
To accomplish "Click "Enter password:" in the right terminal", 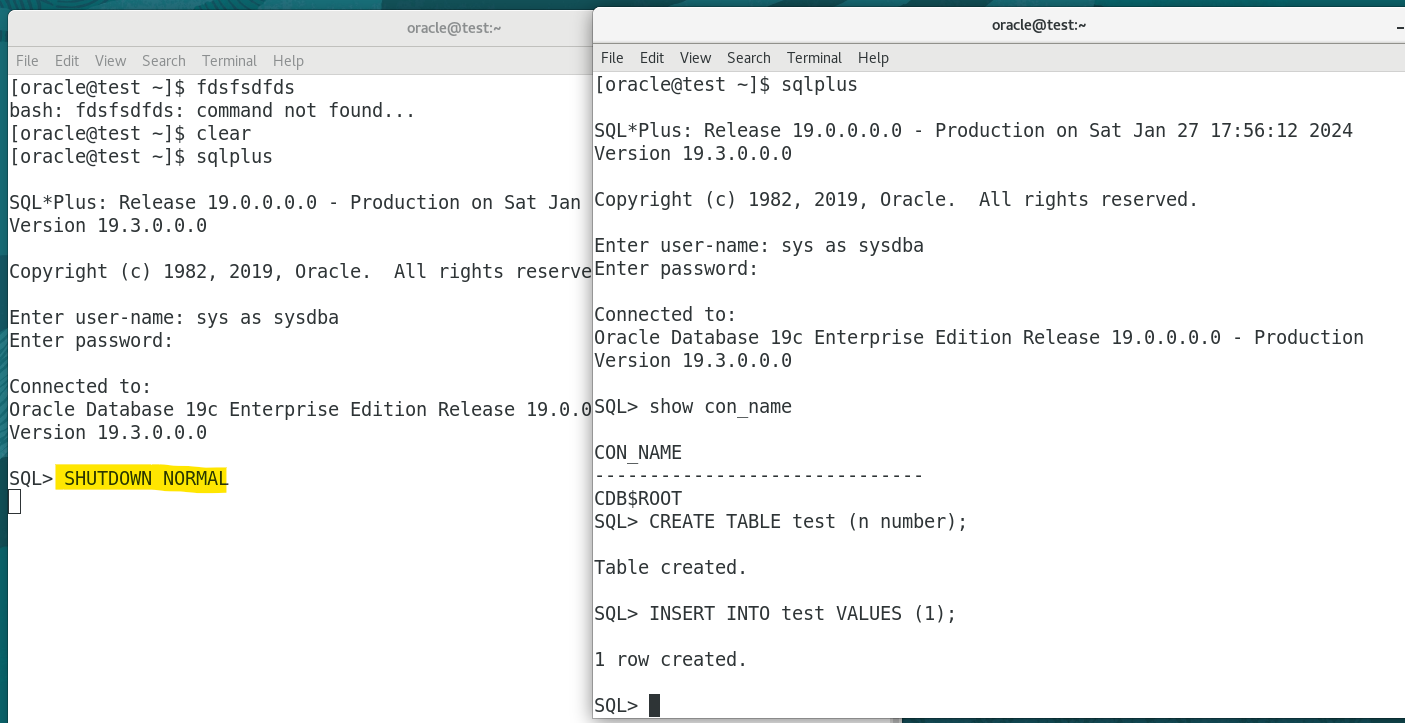I will 676,269.
